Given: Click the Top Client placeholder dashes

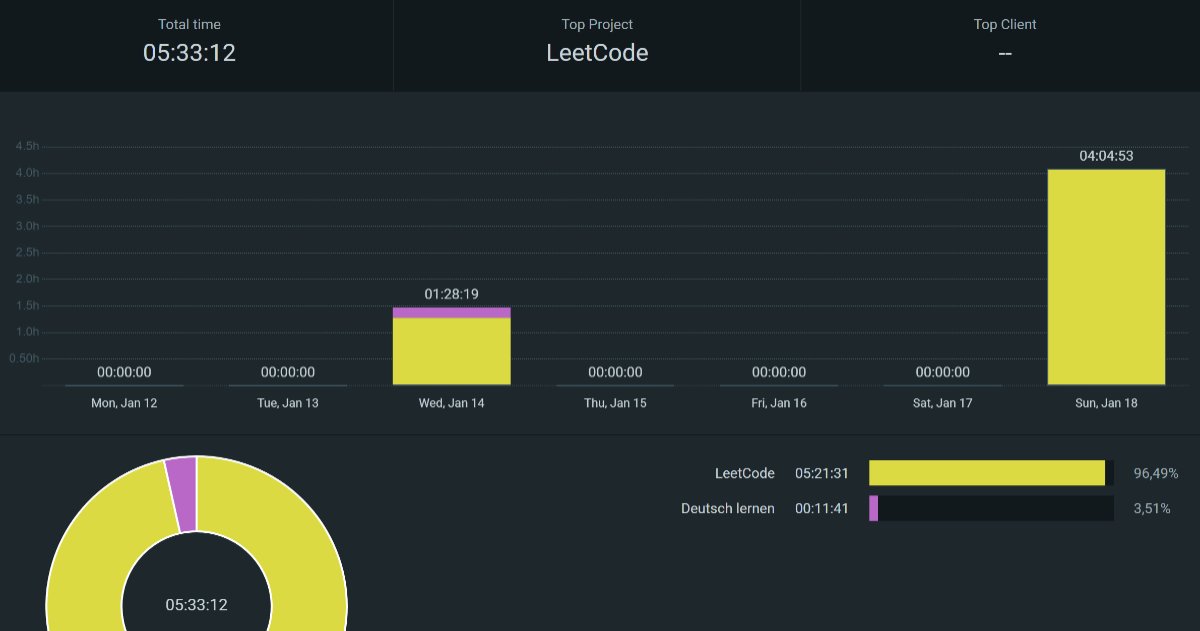Looking at the screenshot, I should (x=1005, y=53).
